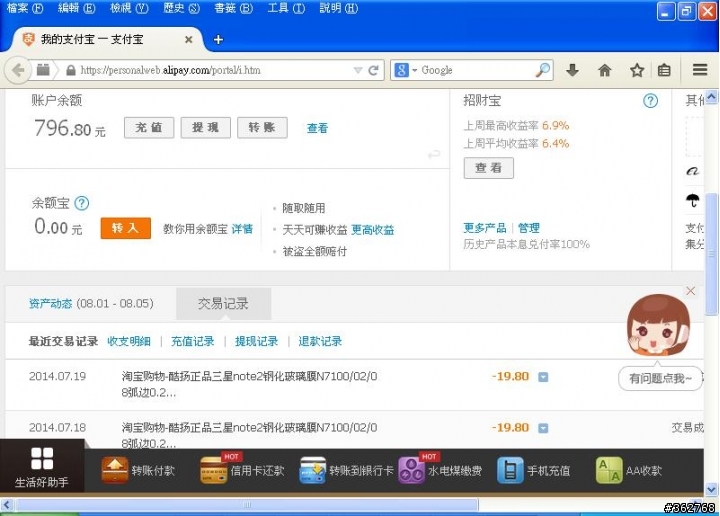The width and height of the screenshot is (720, 516).
Task: Click the site identity icon left of URL
Action: tap(43, 70)
